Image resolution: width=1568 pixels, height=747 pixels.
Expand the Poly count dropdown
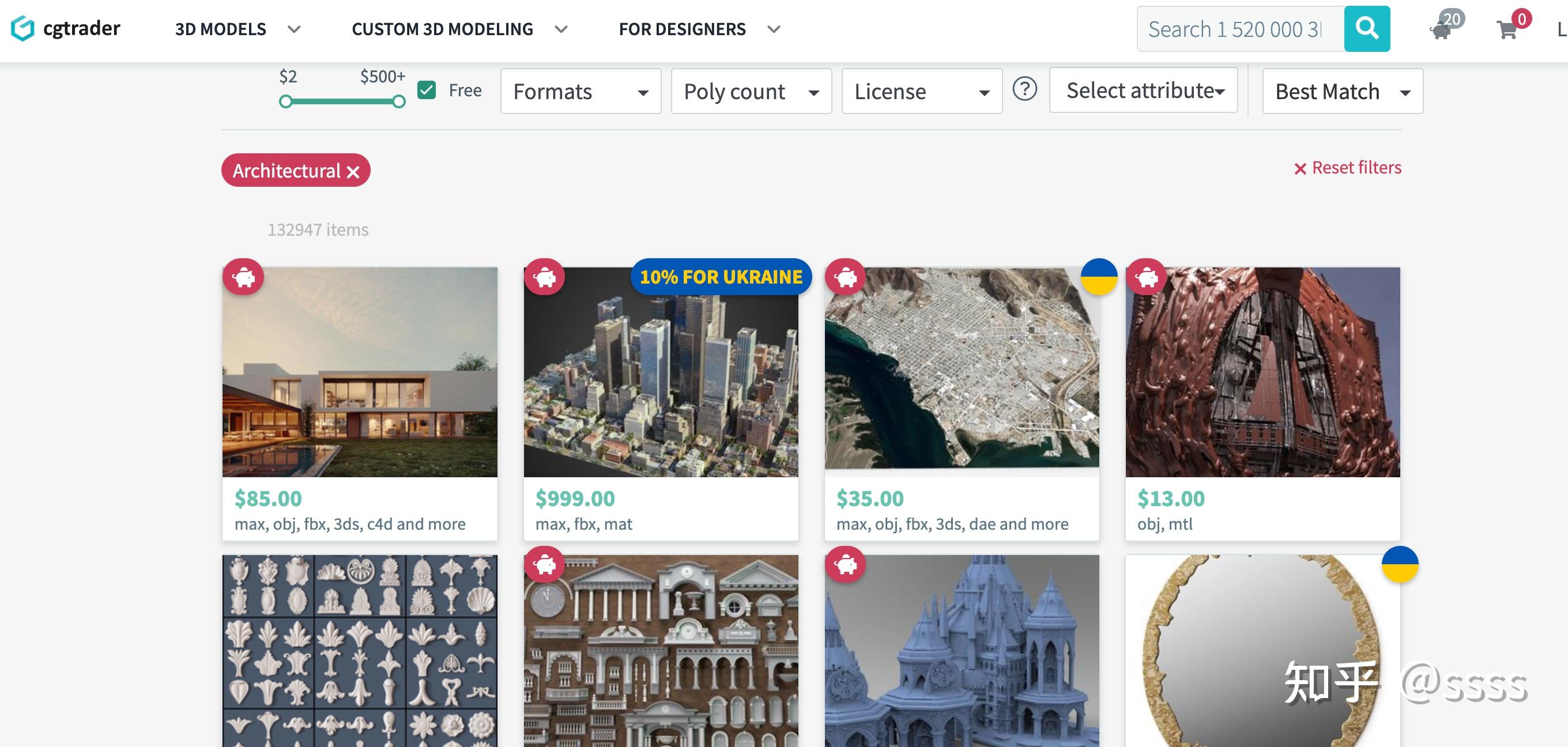751,91
